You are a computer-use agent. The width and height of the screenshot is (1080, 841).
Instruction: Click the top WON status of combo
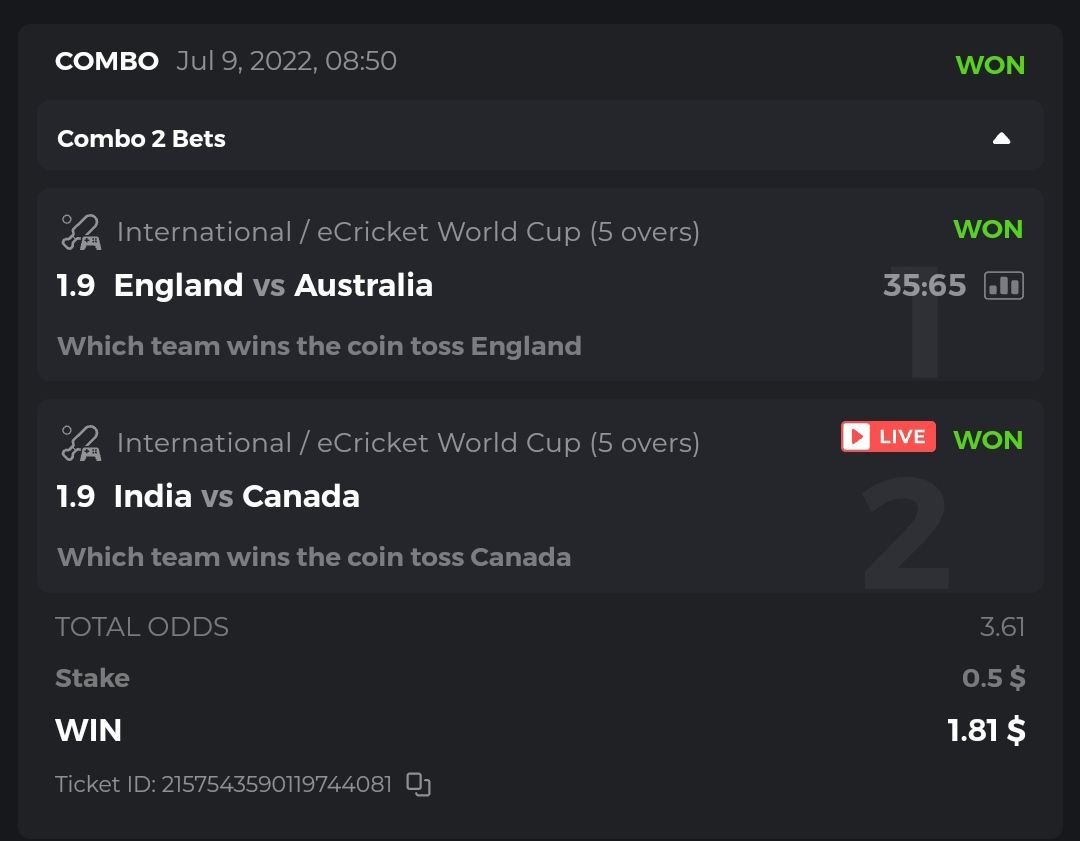(x=990, y=65)
